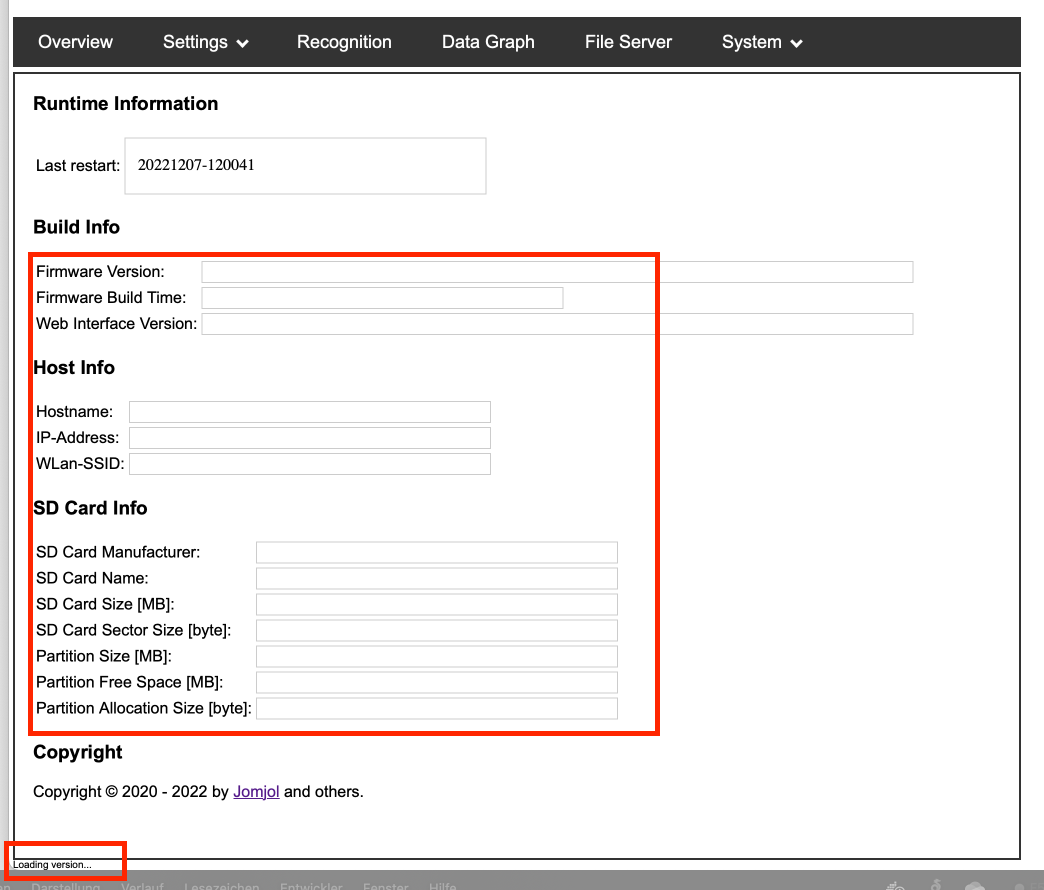Click the Last restart value field
This screenshot has height=890, width=1044.
click(x=306, y=166)
